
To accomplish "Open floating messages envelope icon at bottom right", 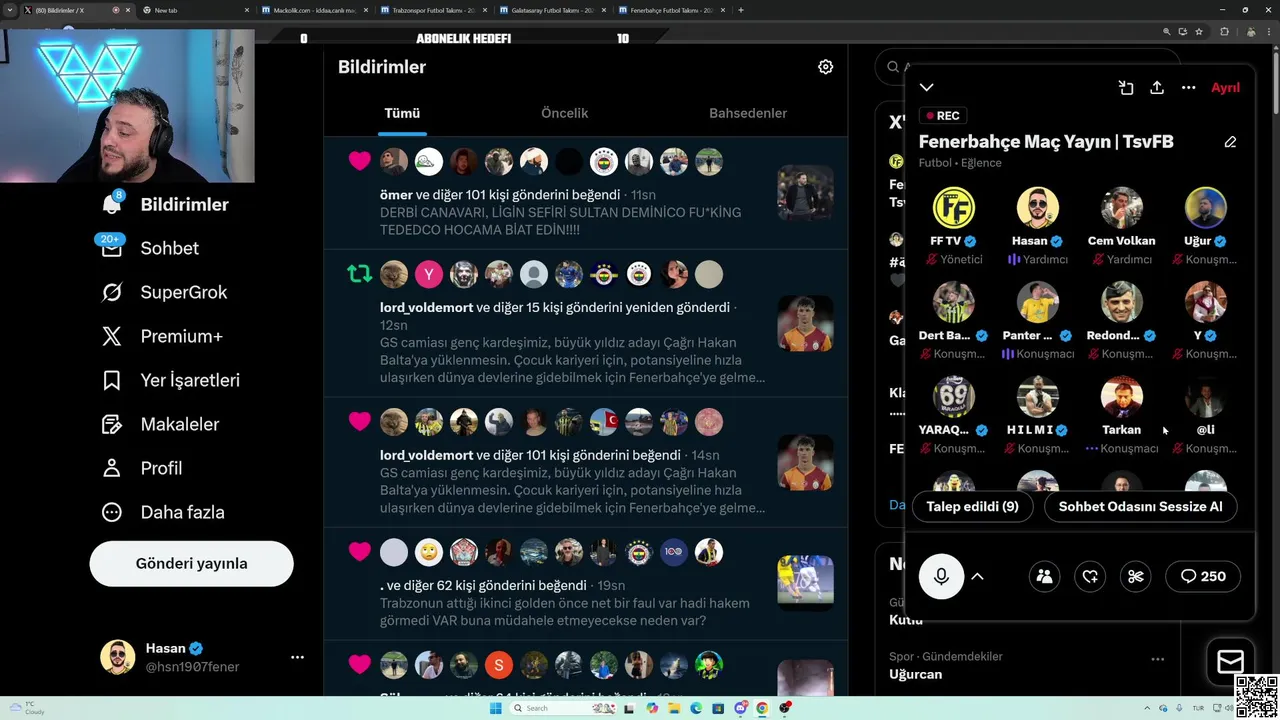I will tap(1230, 661).
